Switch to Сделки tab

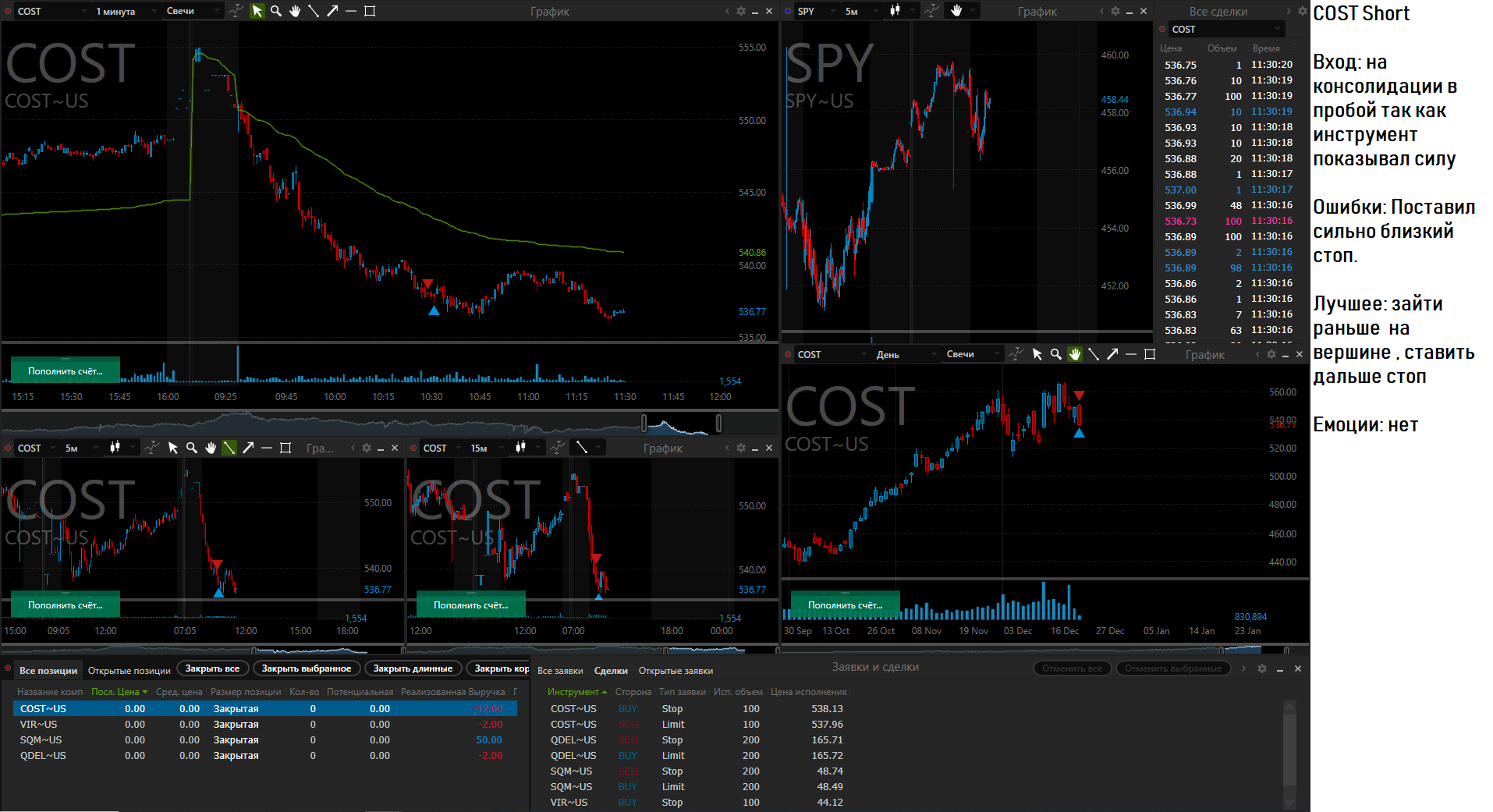click(x=611, y=670)
